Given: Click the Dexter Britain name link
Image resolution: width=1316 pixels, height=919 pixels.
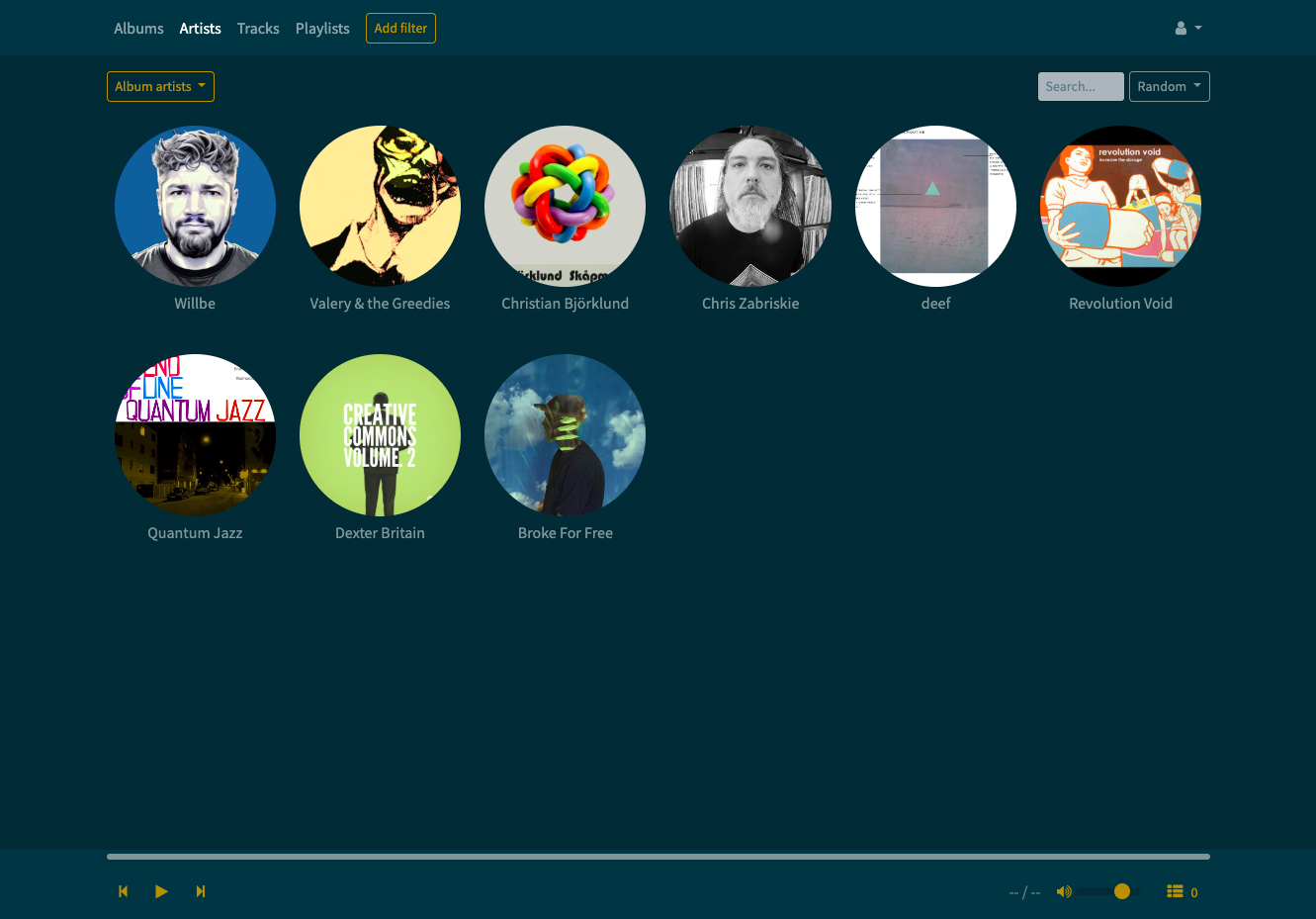Looking at the screenshot, I should tap(380, 533).
